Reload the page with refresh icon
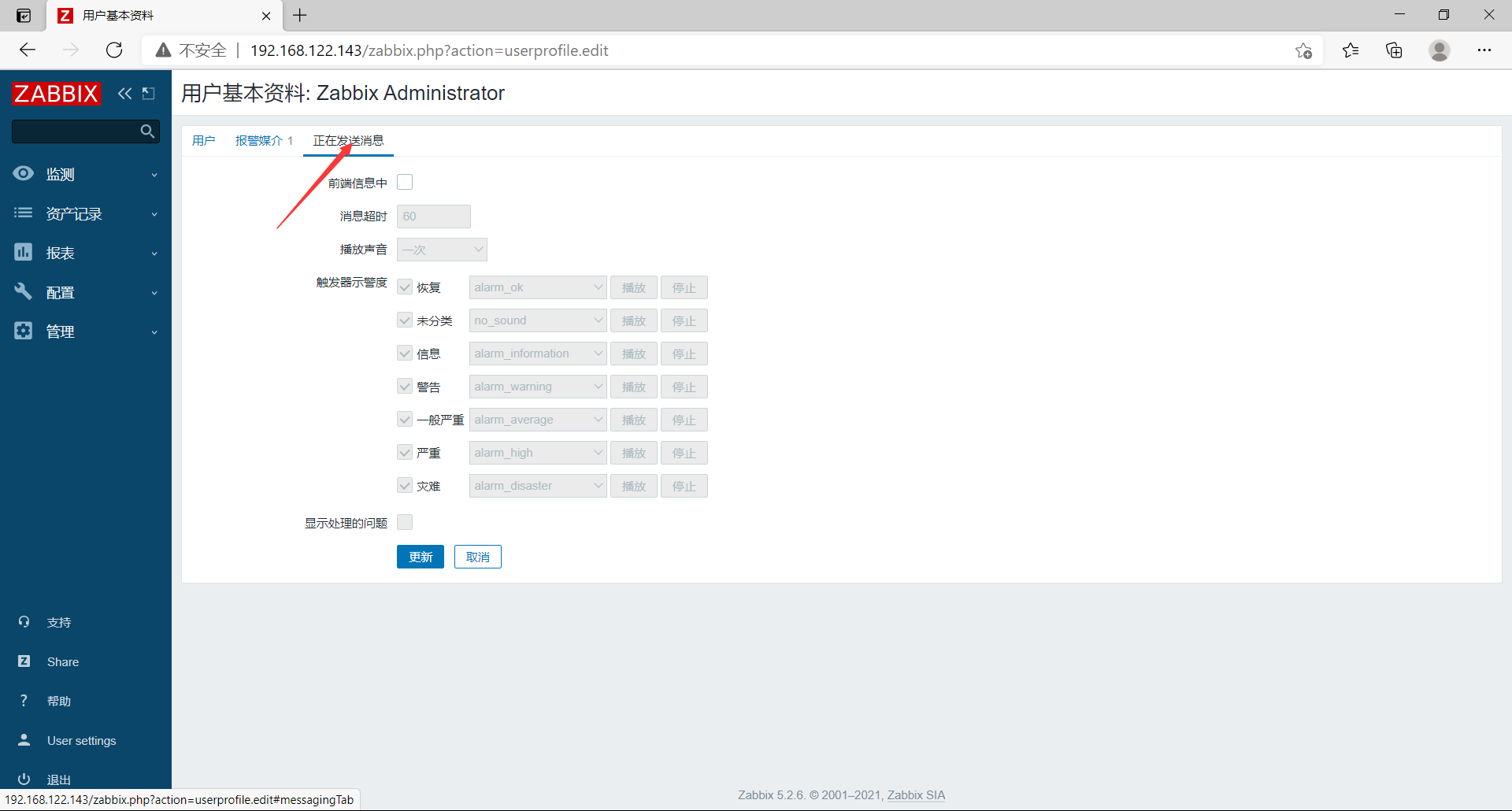Screen dimensions: 1512x811 (114, 50)
